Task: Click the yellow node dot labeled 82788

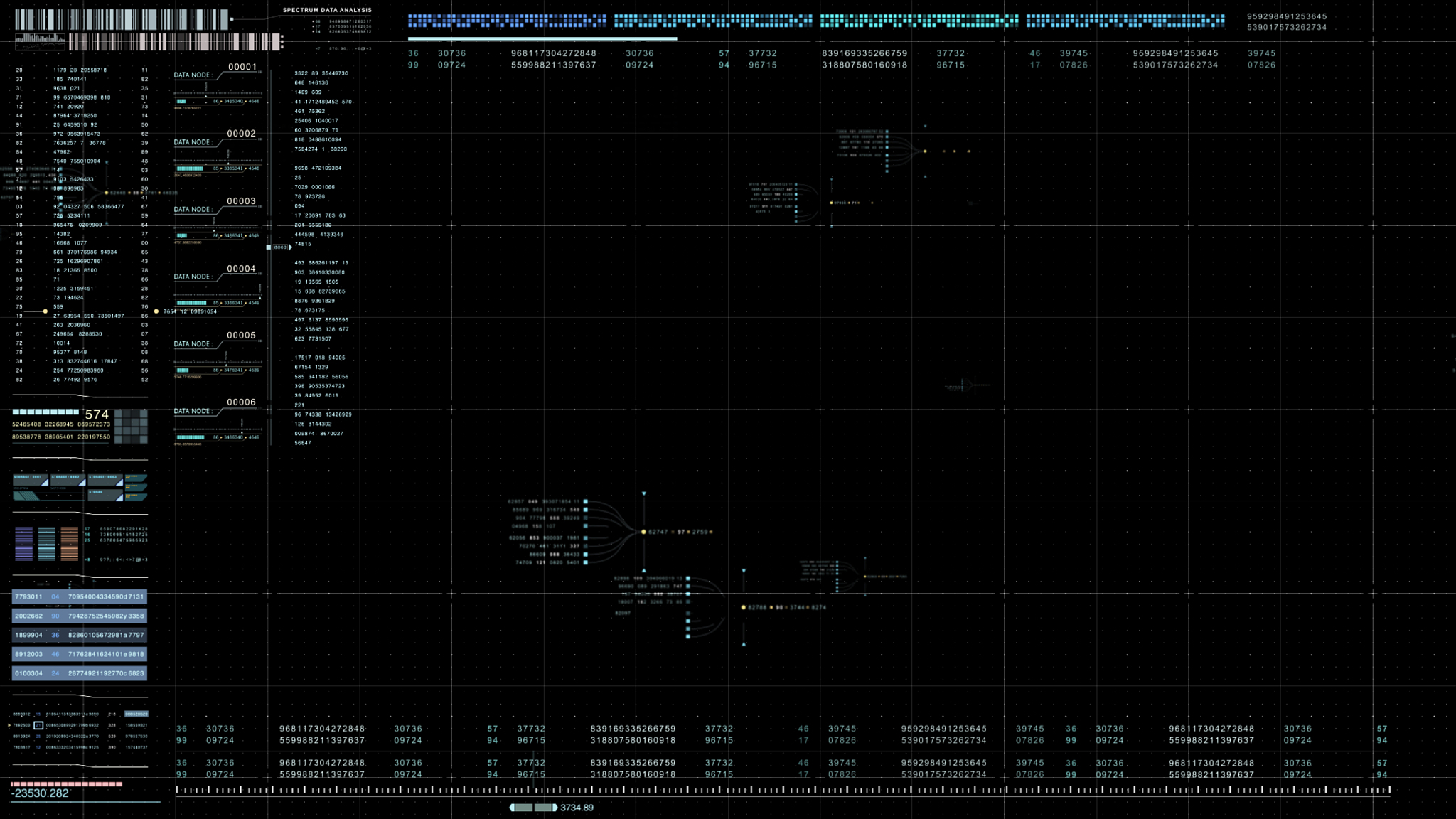Action: click(x=744, y=607)
